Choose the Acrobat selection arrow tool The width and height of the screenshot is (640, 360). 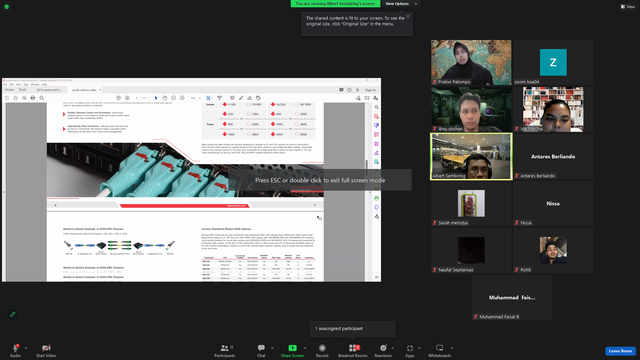[x=156, y=98]
